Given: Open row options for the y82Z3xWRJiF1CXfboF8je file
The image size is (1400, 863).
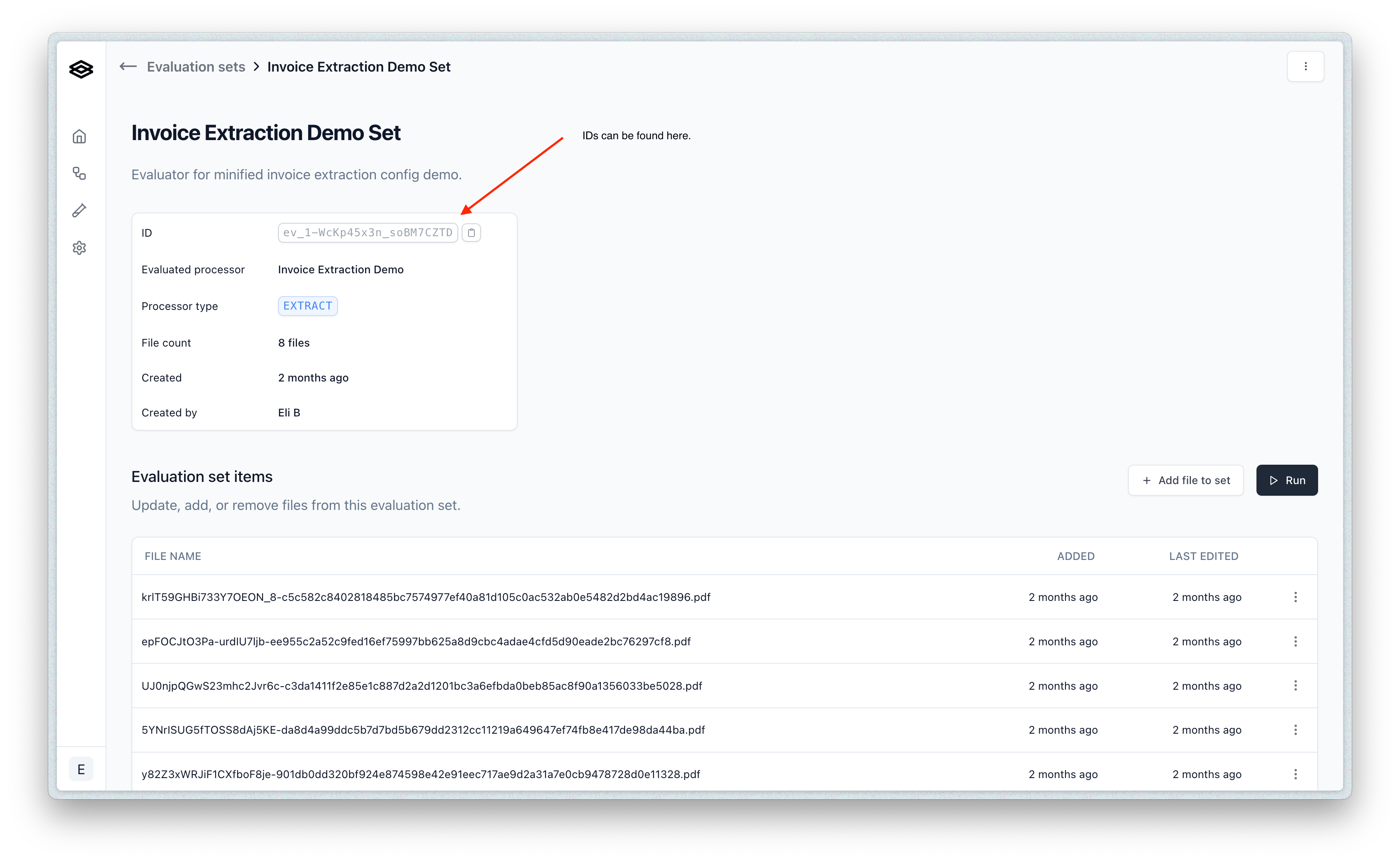Looking at the screenshot, I should [1295, 774].
